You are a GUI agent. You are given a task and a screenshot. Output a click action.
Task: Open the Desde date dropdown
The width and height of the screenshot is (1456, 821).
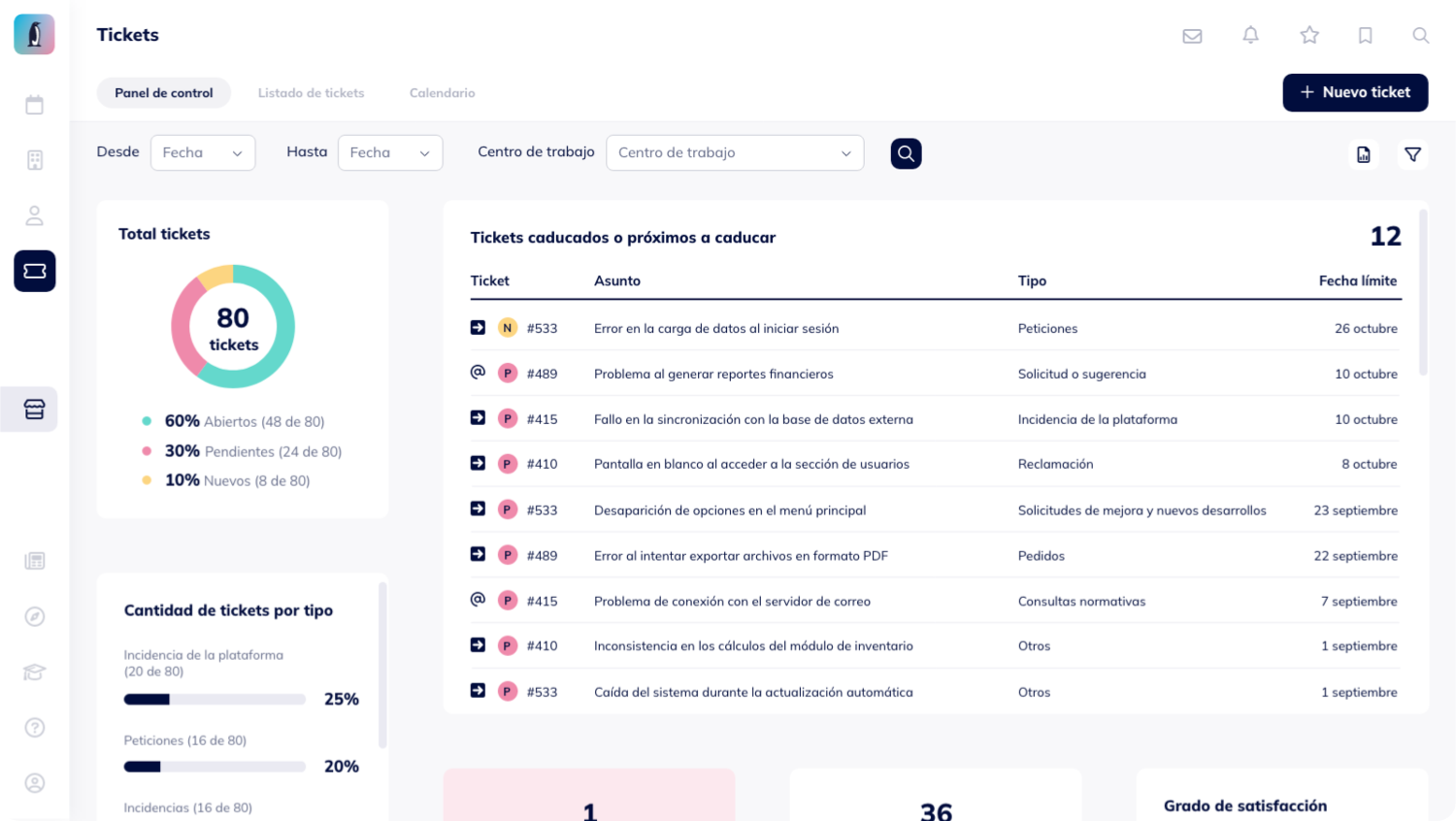203,152
